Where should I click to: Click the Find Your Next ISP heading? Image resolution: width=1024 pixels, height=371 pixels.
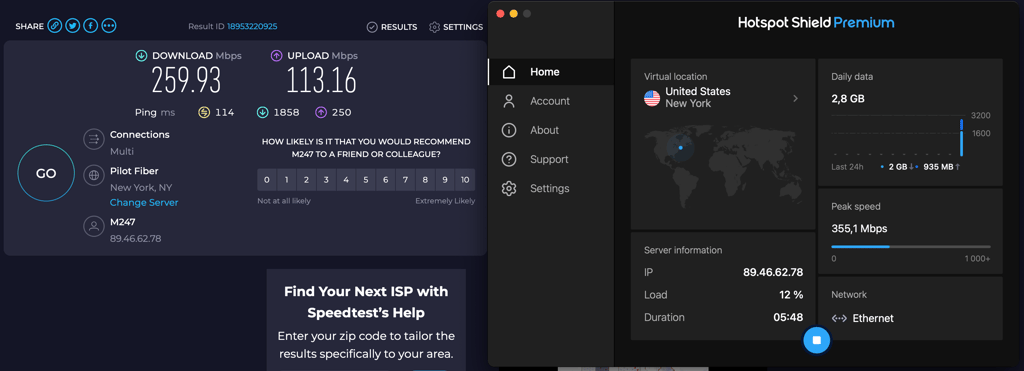366,302
